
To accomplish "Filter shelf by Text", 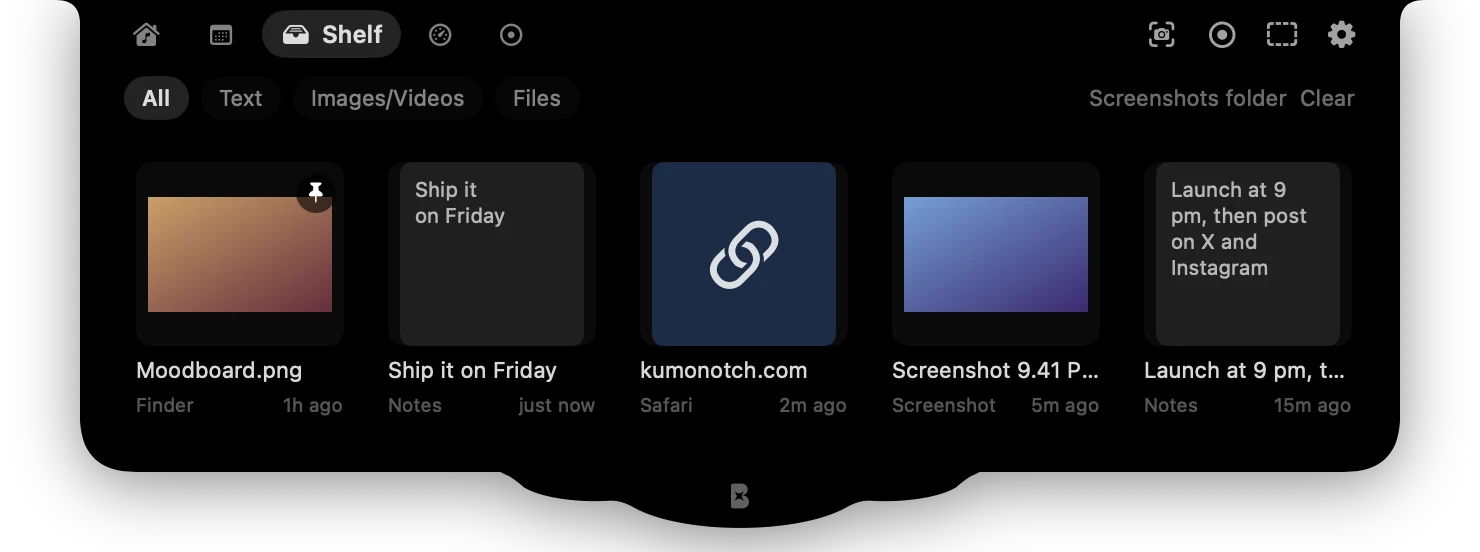I will [241, 98].
